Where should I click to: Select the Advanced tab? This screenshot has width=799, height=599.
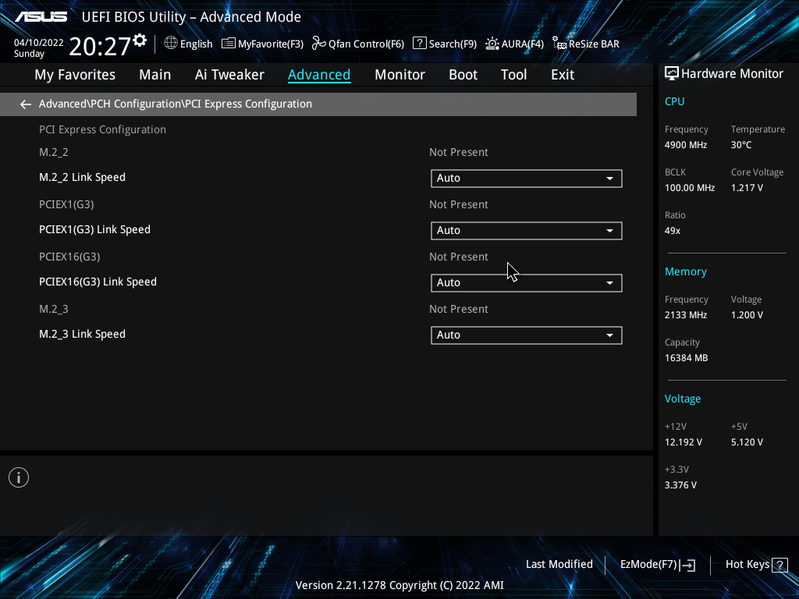[x=319, y=75]
